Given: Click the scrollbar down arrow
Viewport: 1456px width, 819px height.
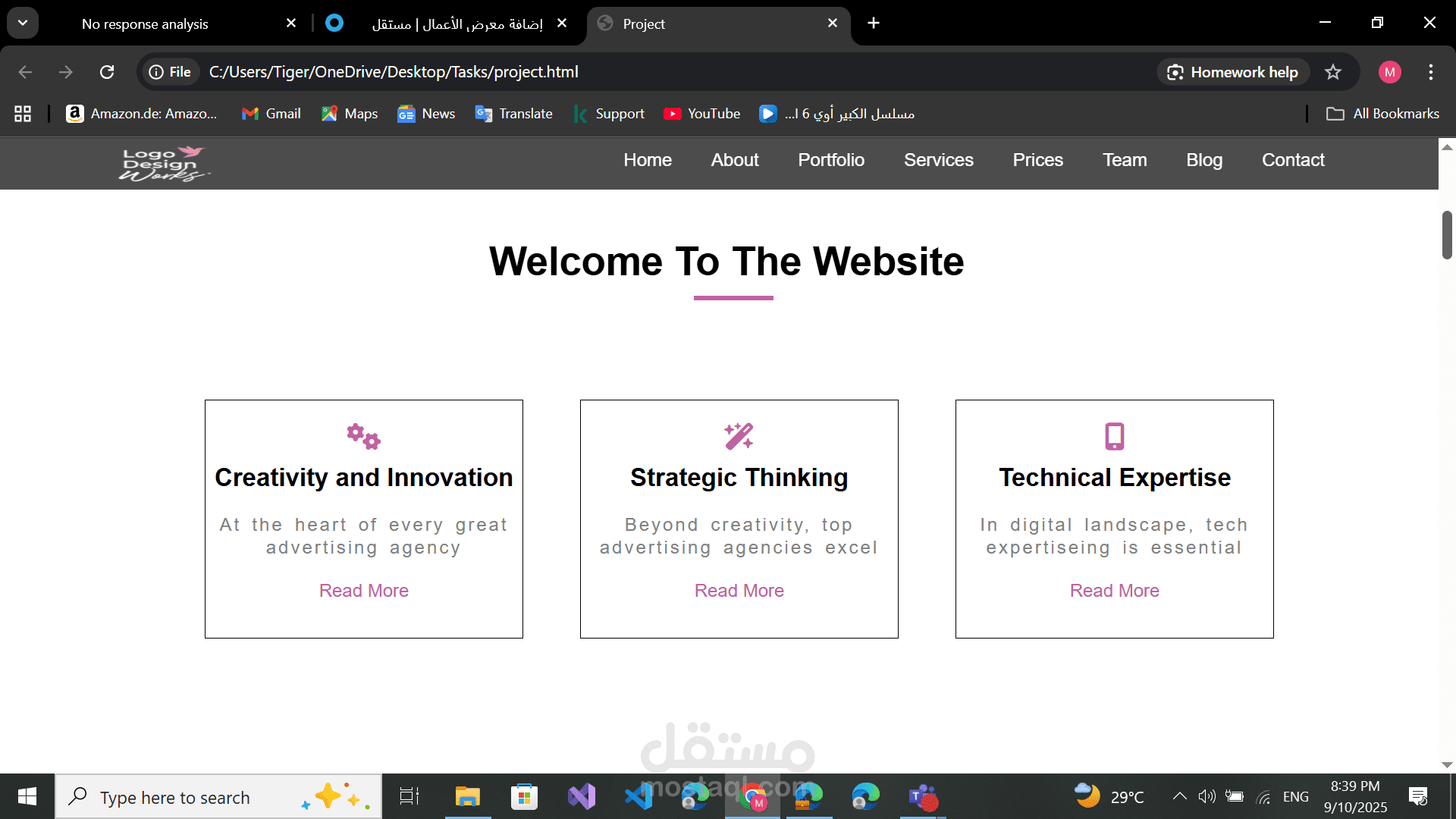Looking at the screenshot, I should pos(1447,765).
